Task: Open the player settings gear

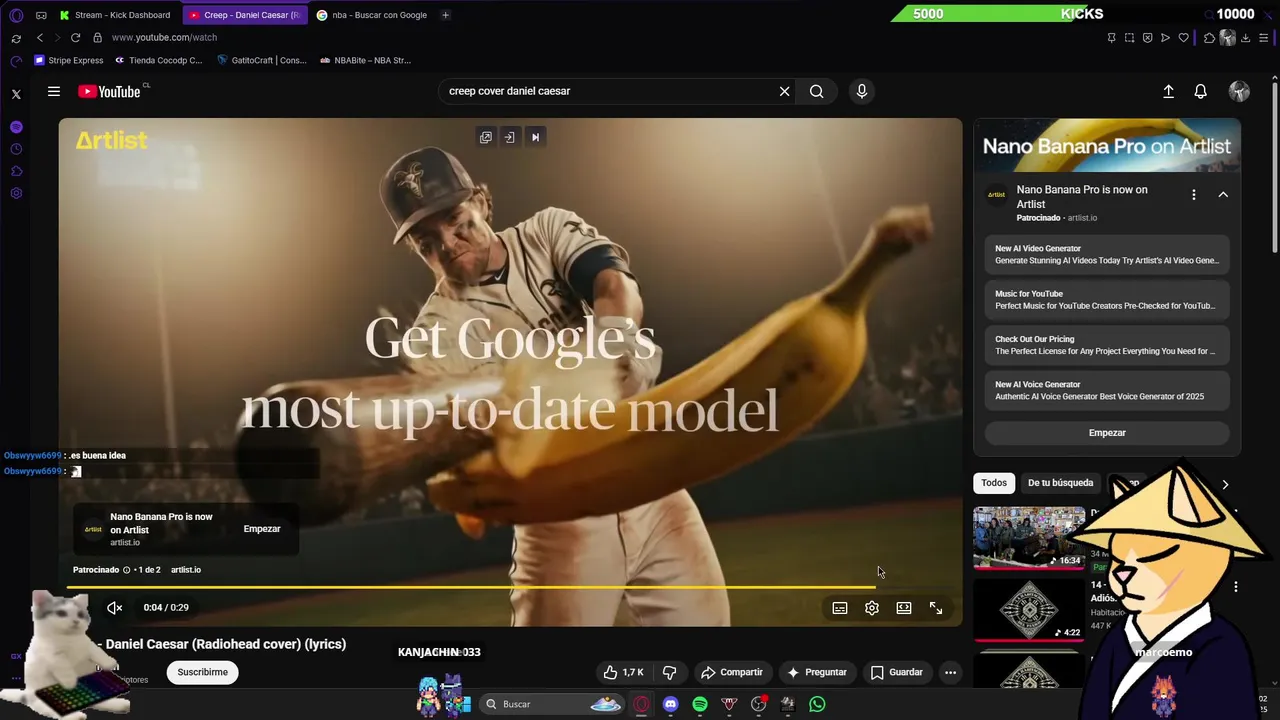Action: 872,608
